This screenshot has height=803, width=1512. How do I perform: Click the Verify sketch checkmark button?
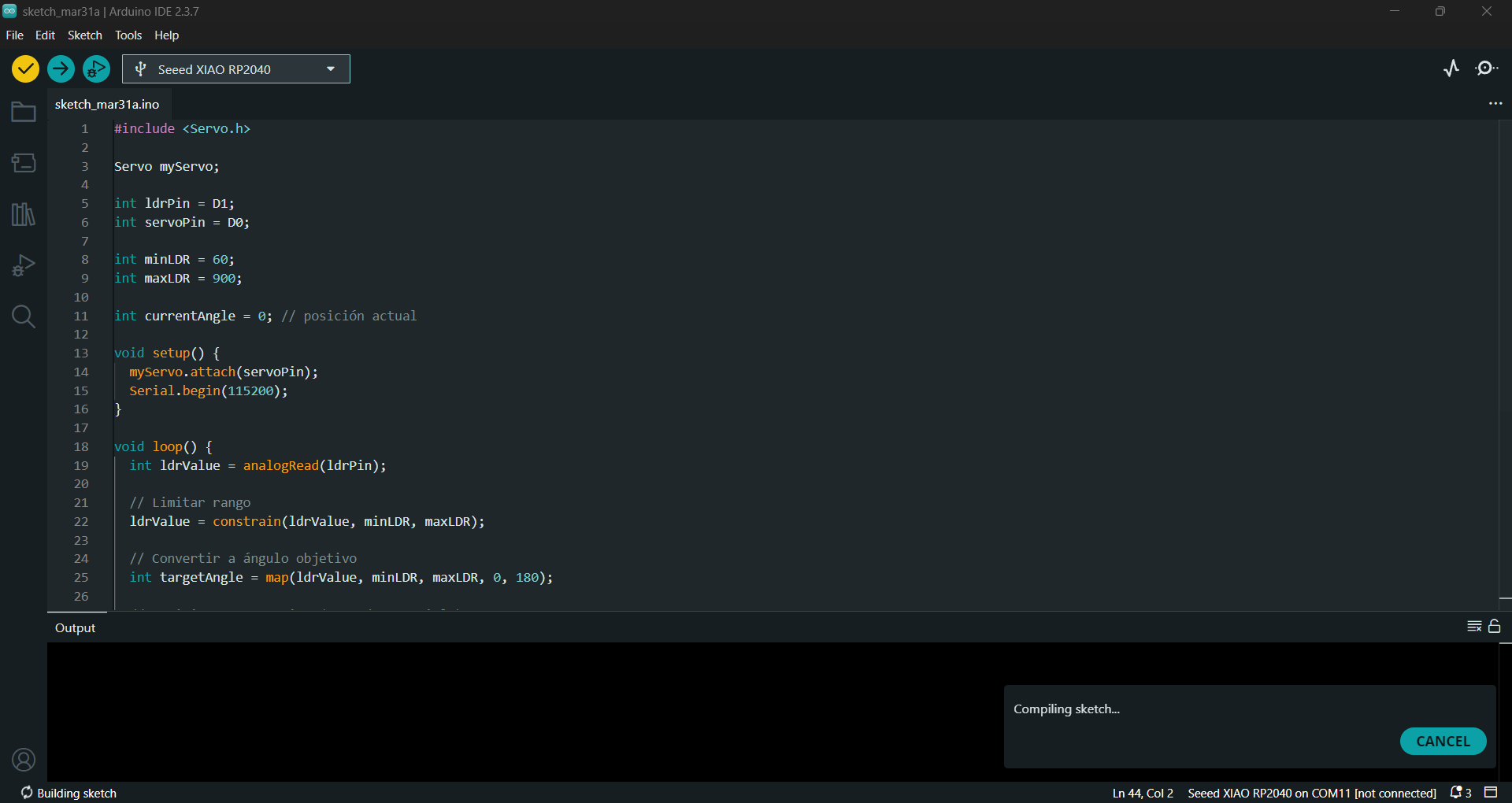pos(25,69)
